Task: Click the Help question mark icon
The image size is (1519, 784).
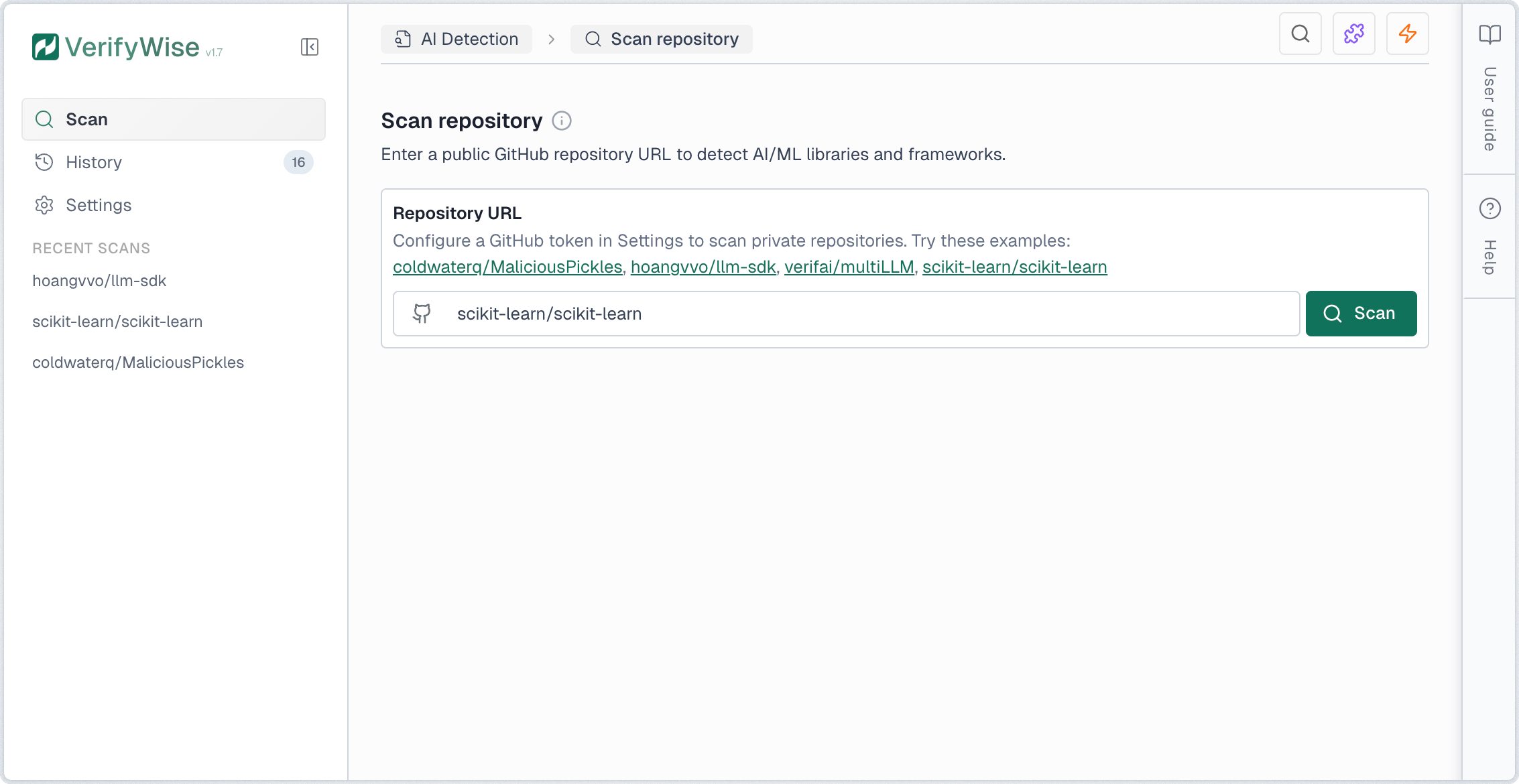Action: tap(1490, 208)
